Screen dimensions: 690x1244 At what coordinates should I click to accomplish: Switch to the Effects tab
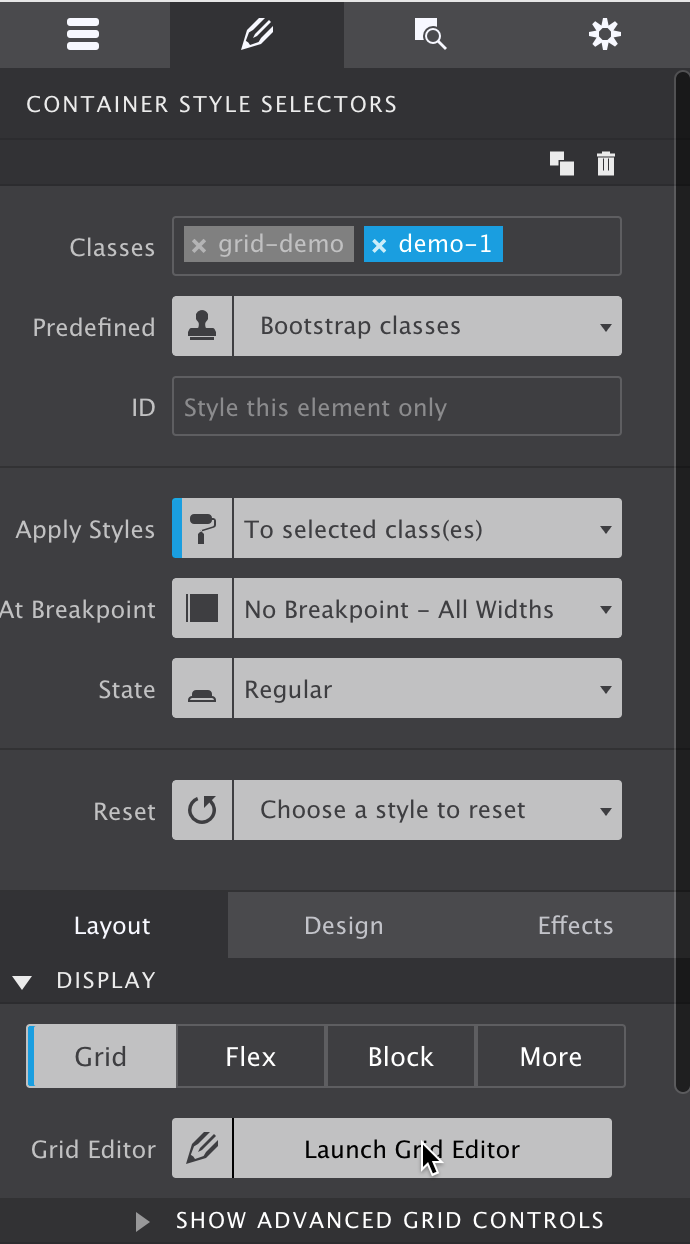coord(575,925)
